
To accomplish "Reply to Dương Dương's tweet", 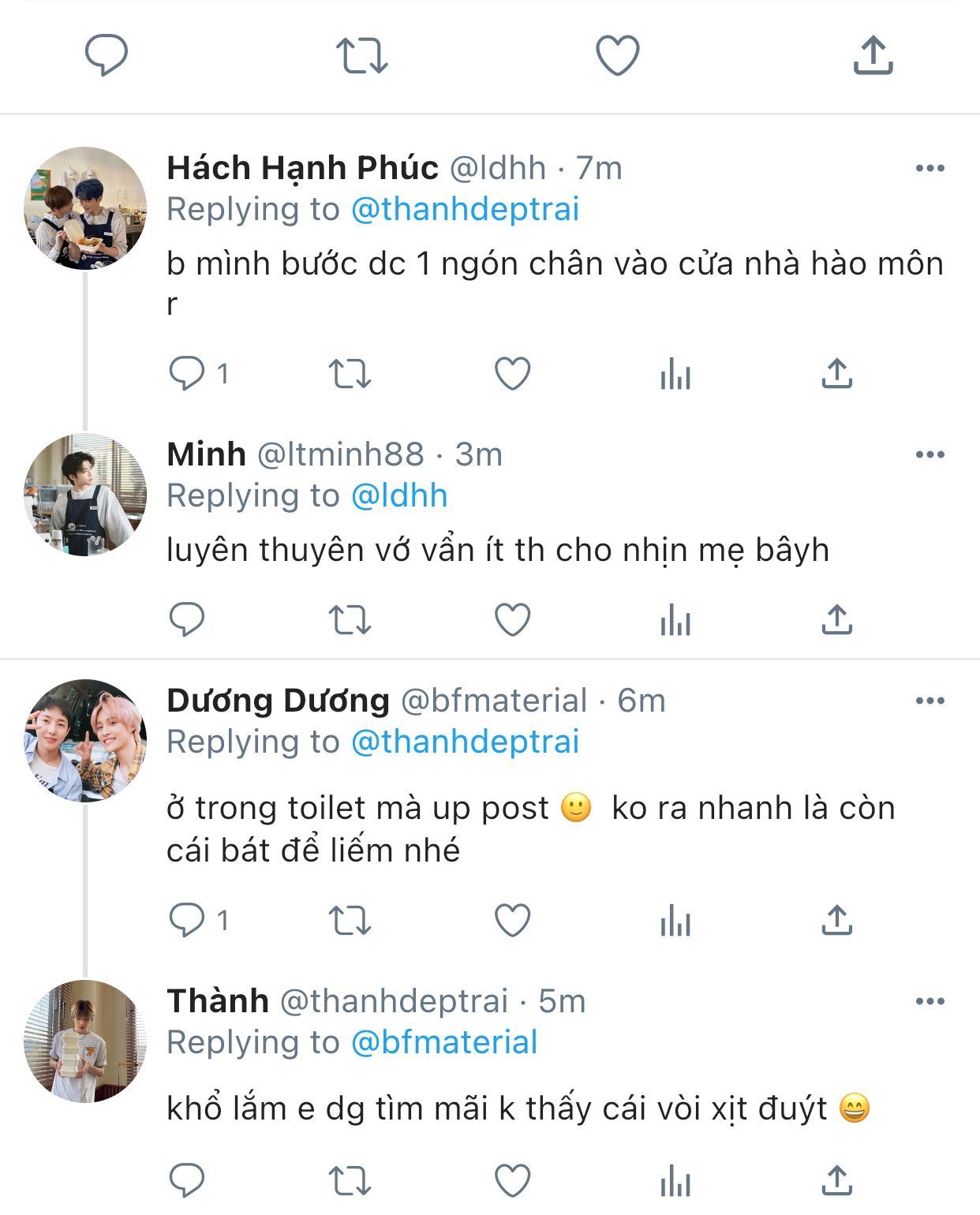I will pos(187,920).
